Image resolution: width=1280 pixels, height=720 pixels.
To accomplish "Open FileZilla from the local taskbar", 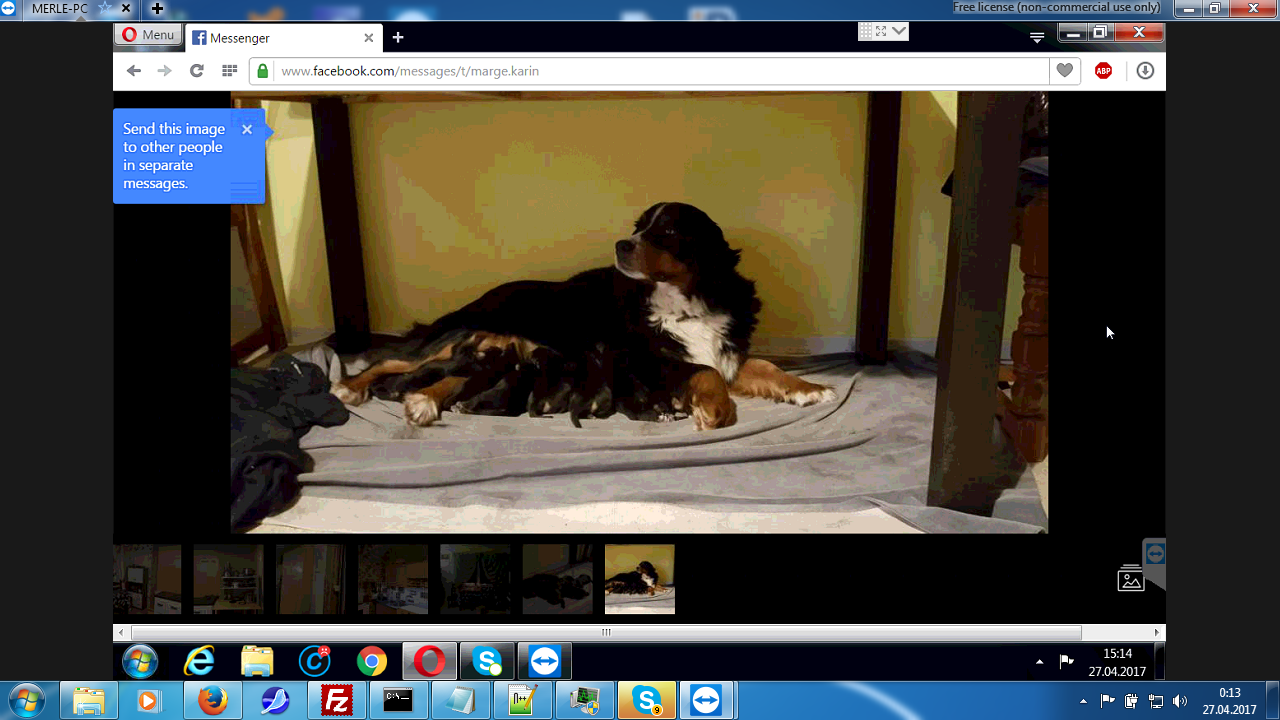I will [336, 701].
